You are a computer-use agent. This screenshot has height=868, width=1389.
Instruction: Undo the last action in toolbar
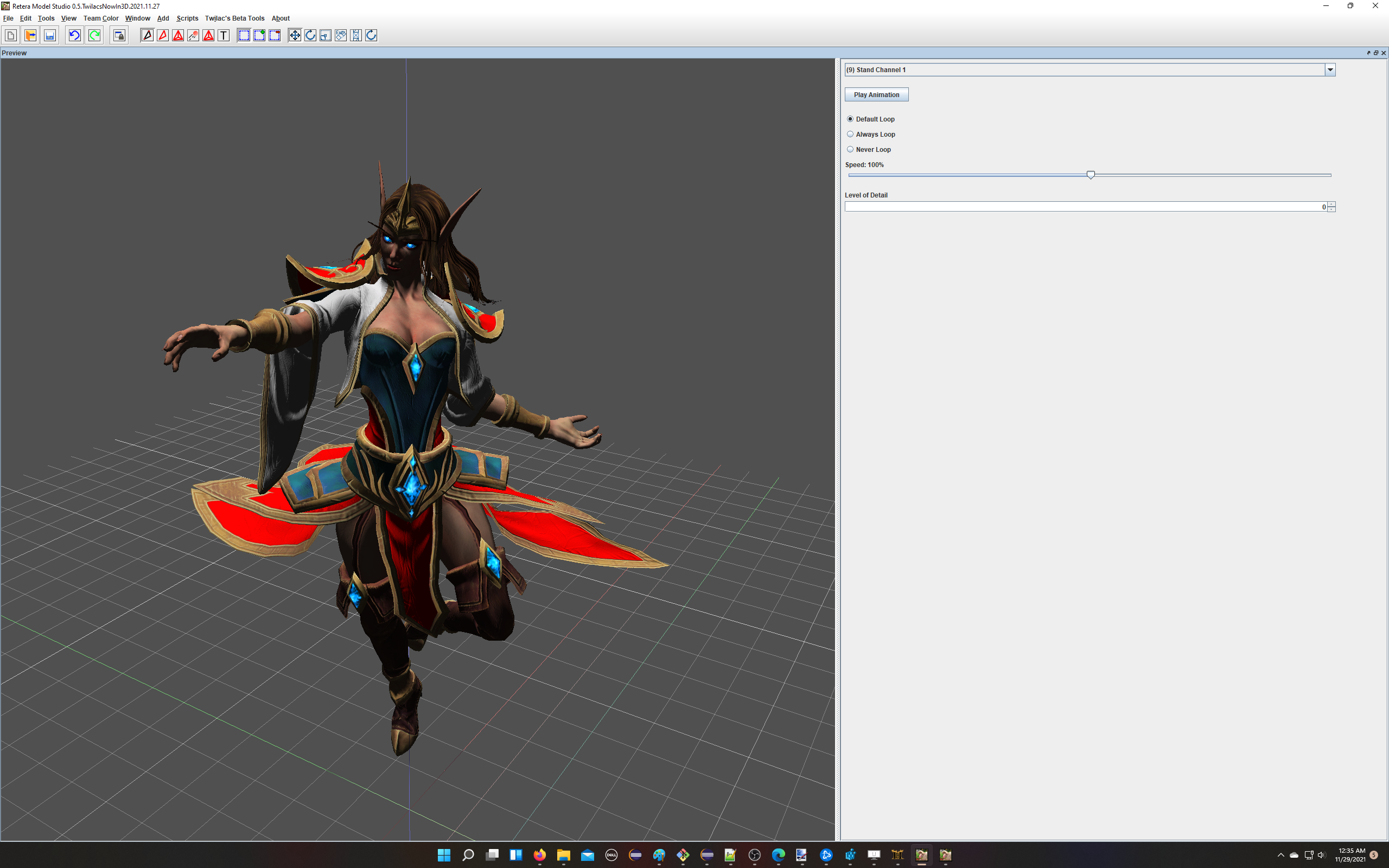74,36
